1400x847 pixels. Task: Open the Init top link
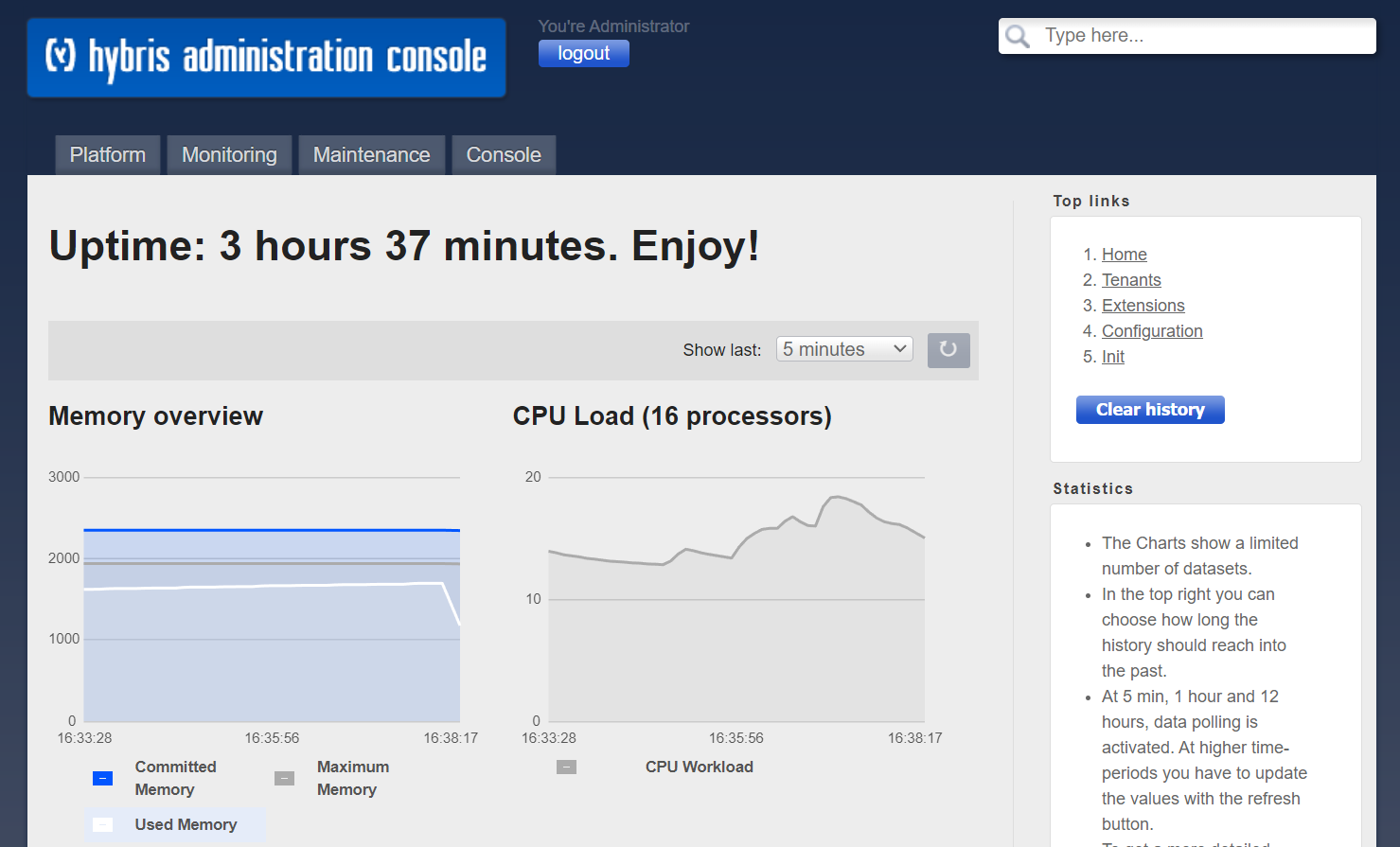tap(1113, 357)
